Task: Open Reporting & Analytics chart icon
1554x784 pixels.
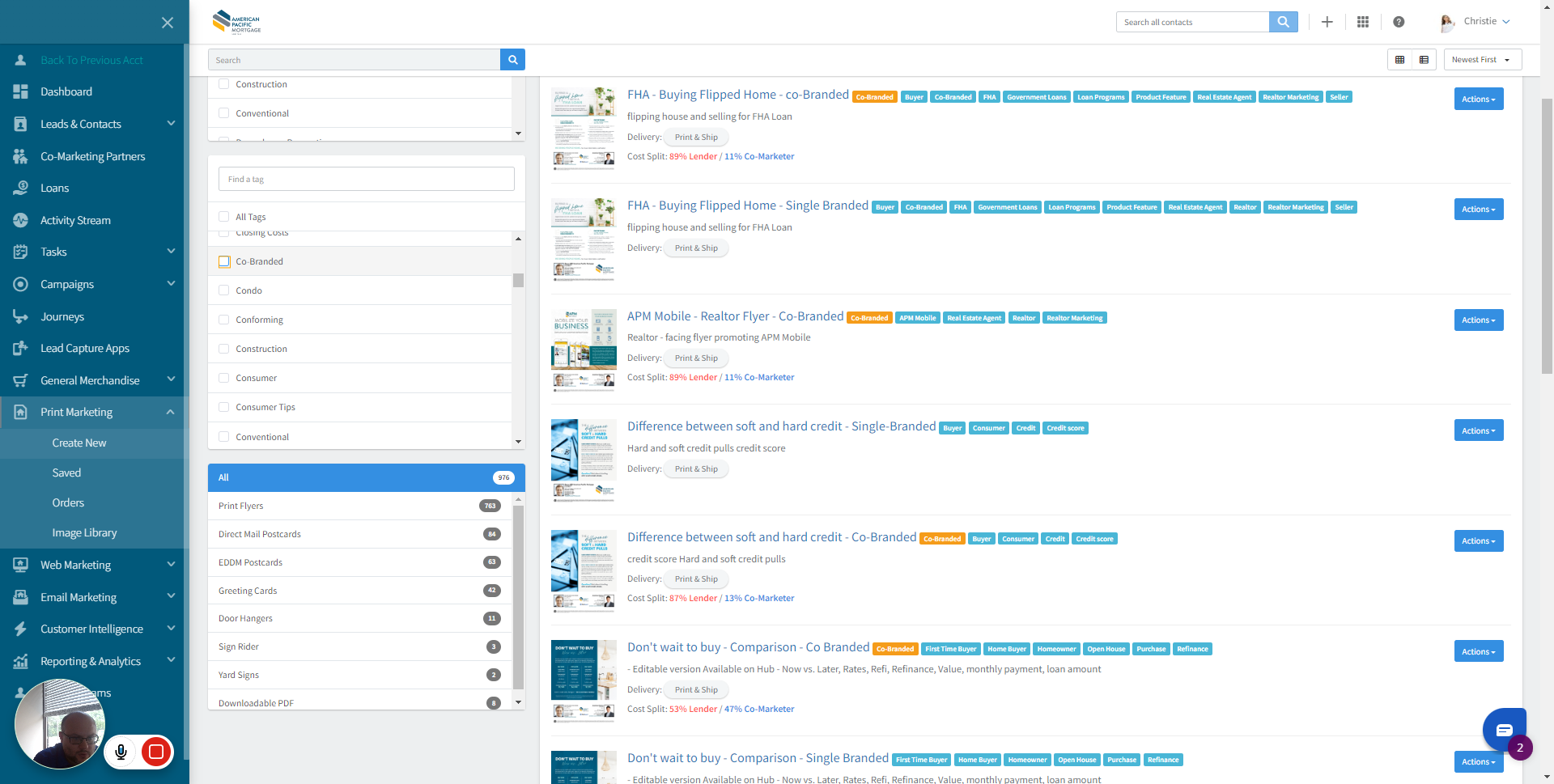Action: 20,661
